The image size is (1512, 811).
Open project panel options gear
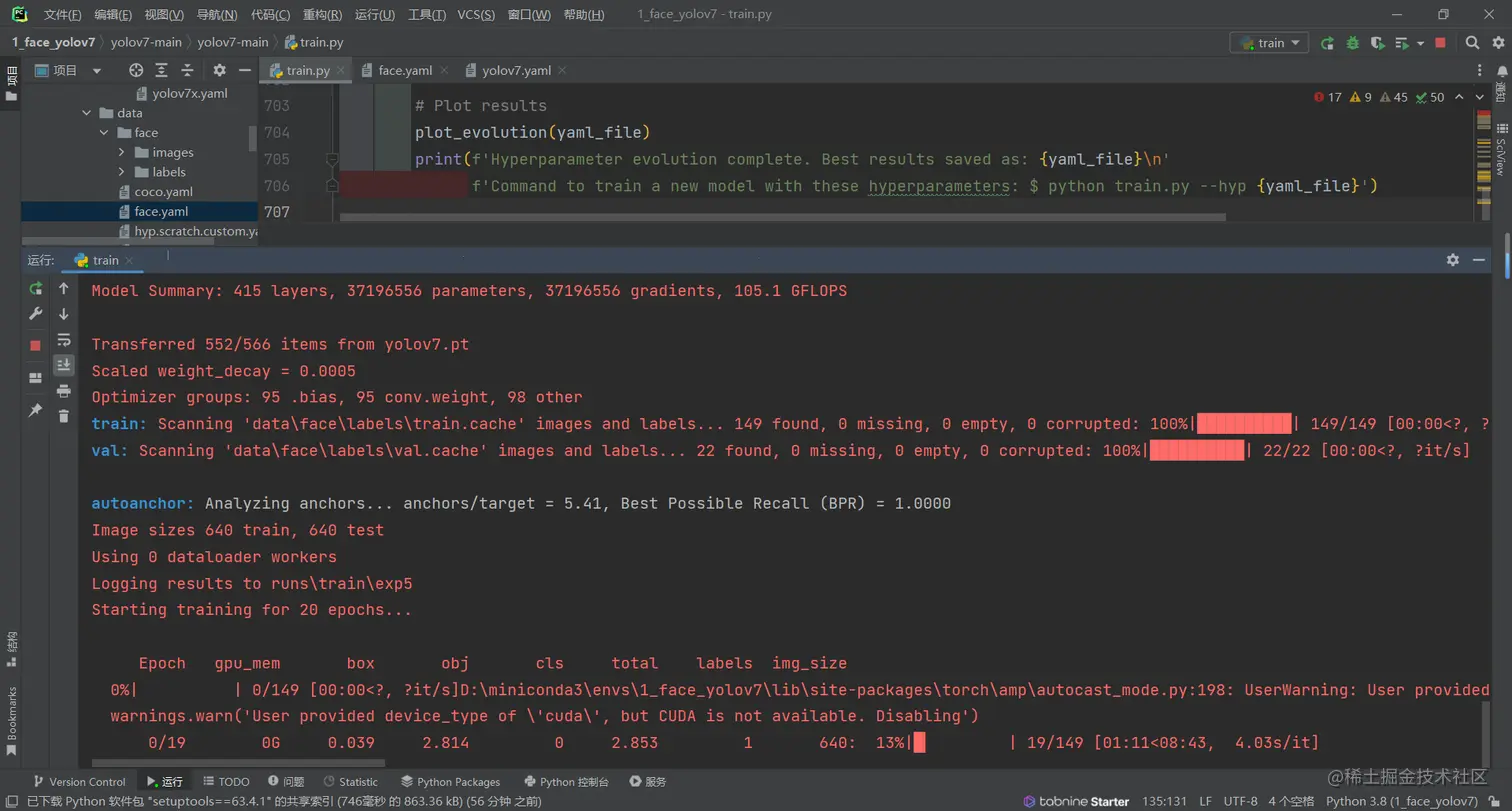[220, 70]
